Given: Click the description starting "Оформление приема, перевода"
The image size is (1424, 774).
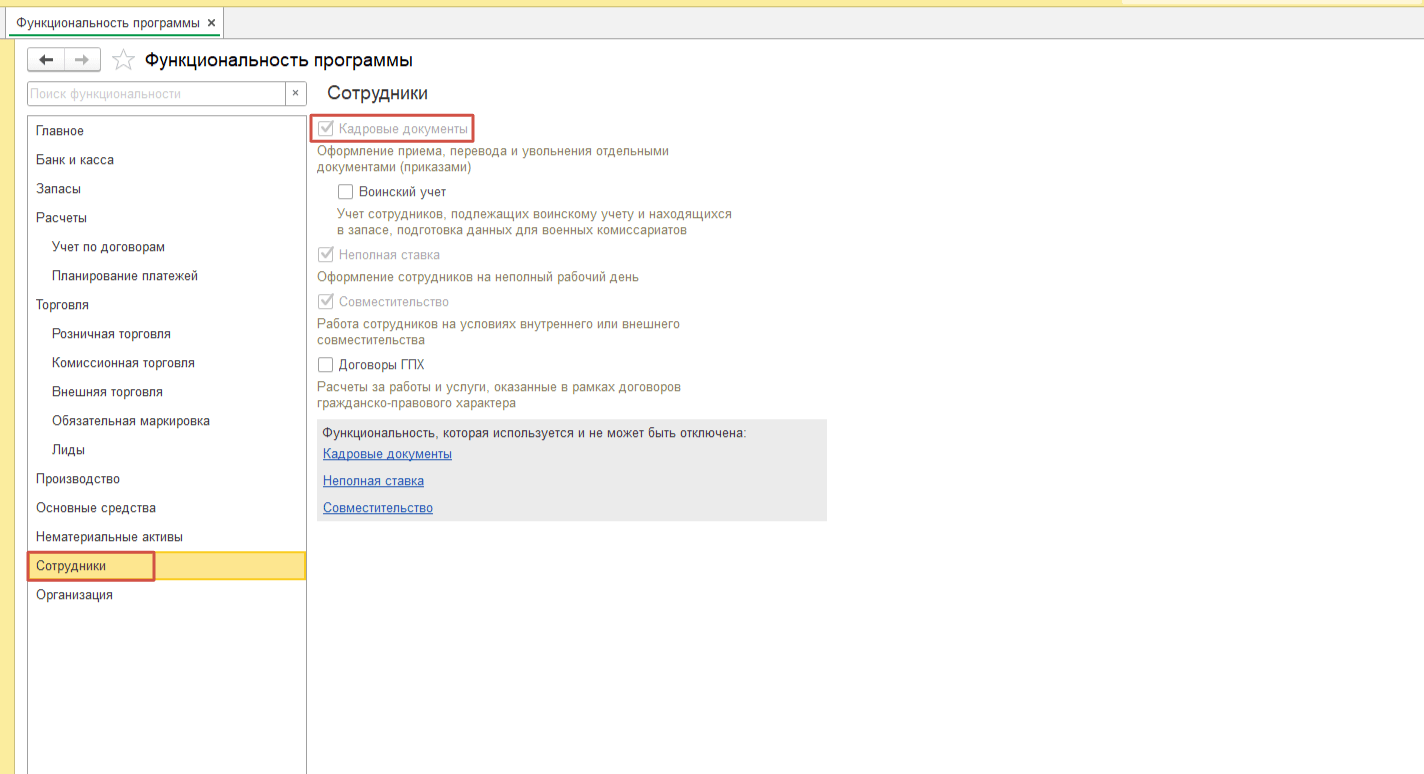Looking at the screenshot, I should pos(493,159).
